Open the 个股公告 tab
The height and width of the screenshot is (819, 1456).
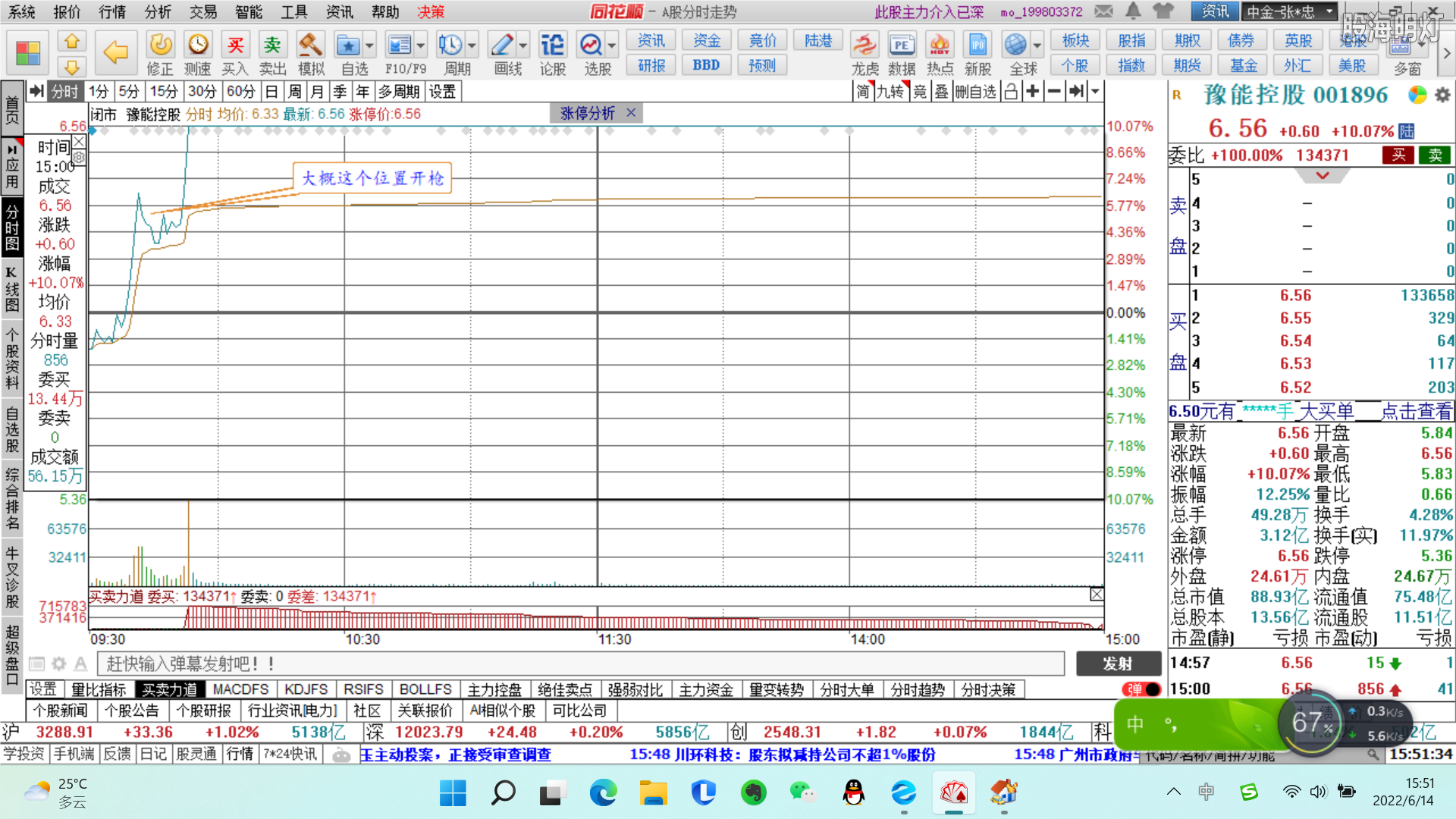132,711
